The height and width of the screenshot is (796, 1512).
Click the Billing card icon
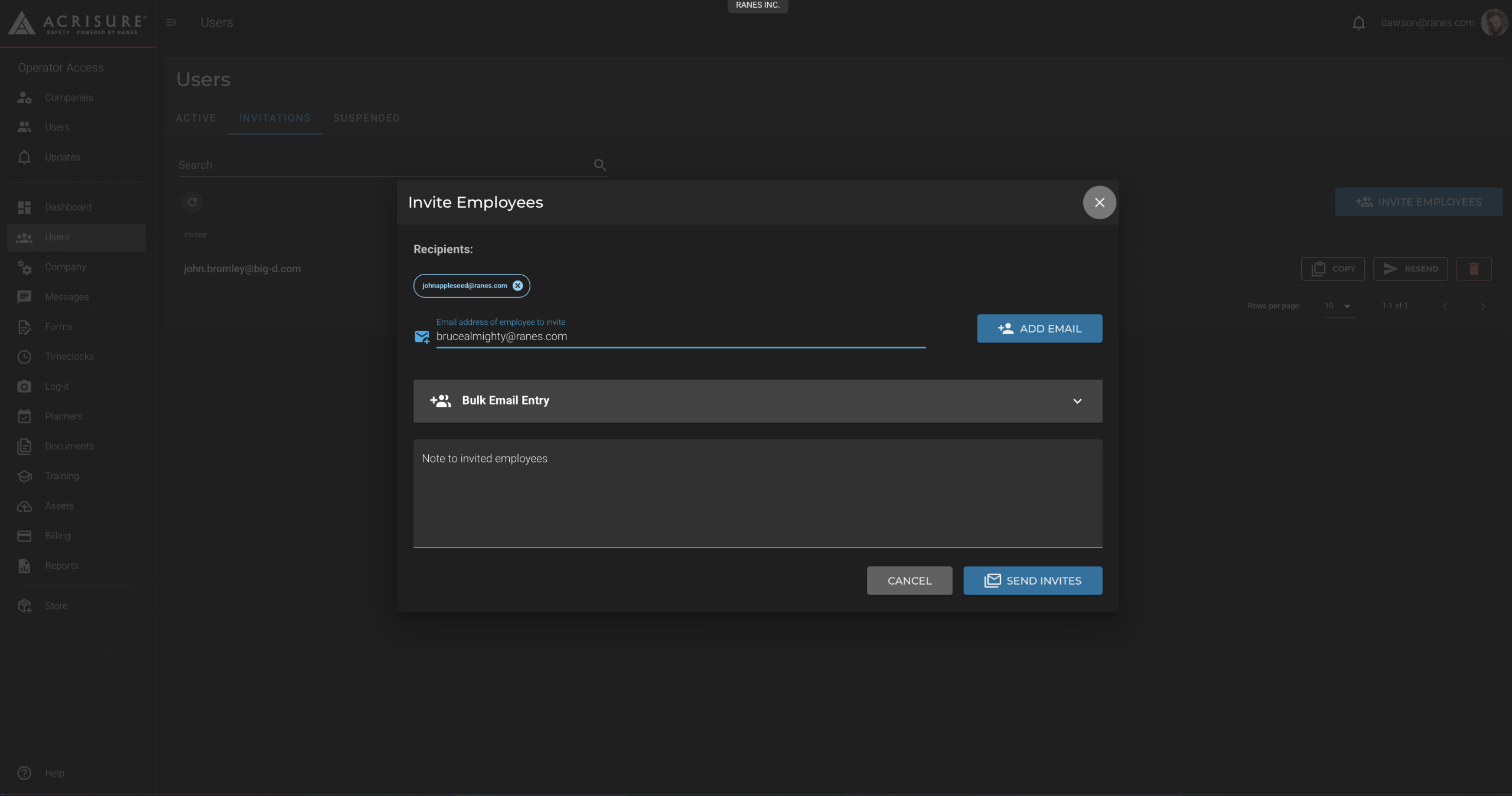[24, 536]
